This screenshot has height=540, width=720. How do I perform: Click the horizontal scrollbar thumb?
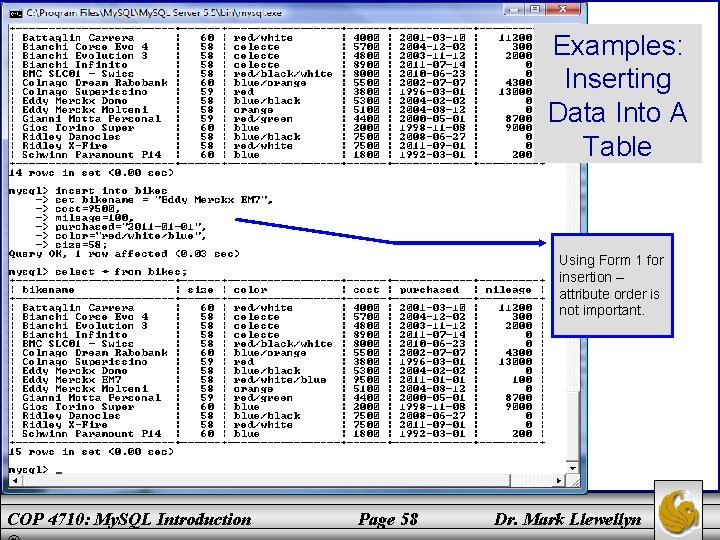click(266, 480)
